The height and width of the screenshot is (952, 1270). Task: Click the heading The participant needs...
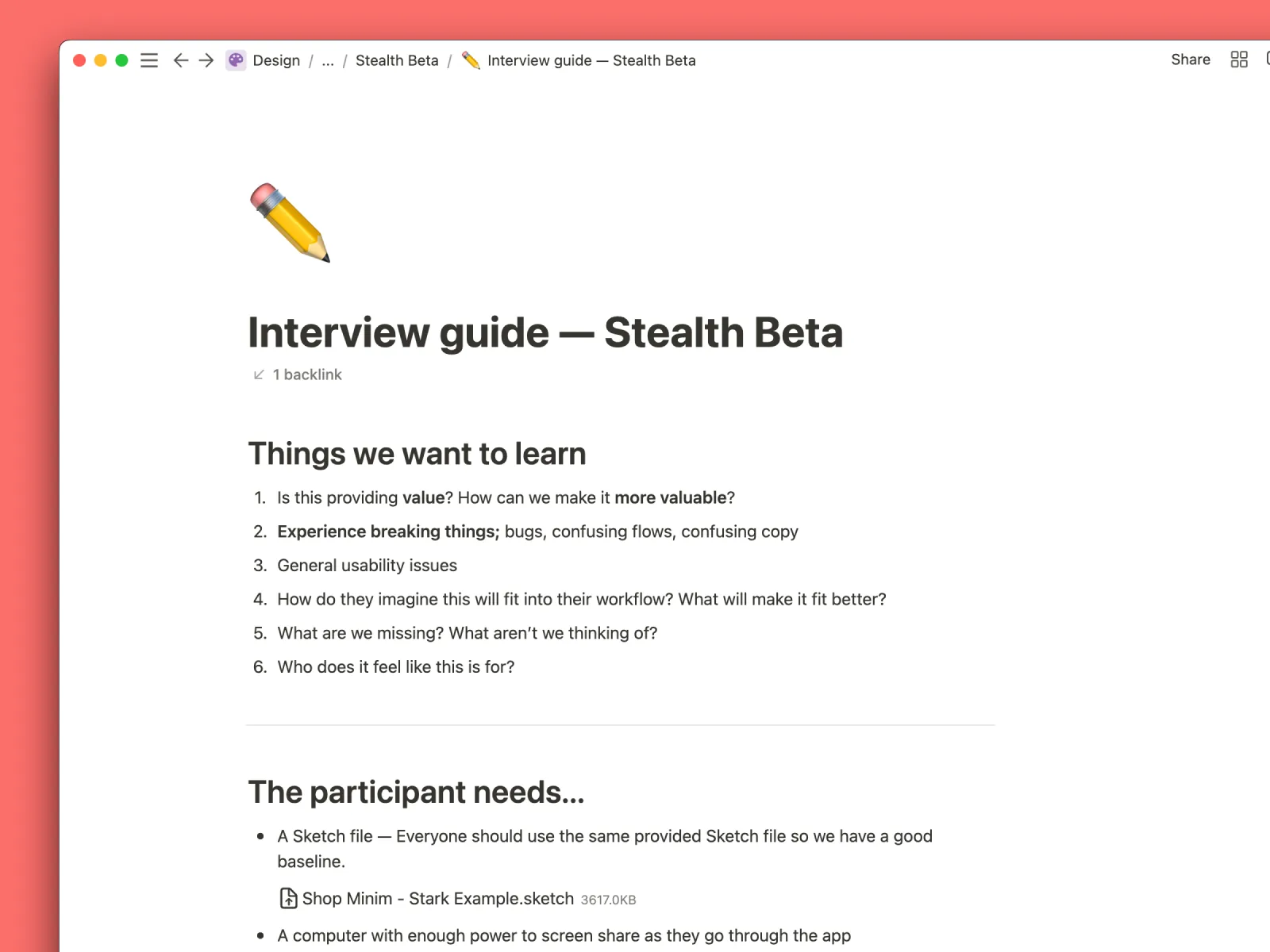(x=416, y=793)
